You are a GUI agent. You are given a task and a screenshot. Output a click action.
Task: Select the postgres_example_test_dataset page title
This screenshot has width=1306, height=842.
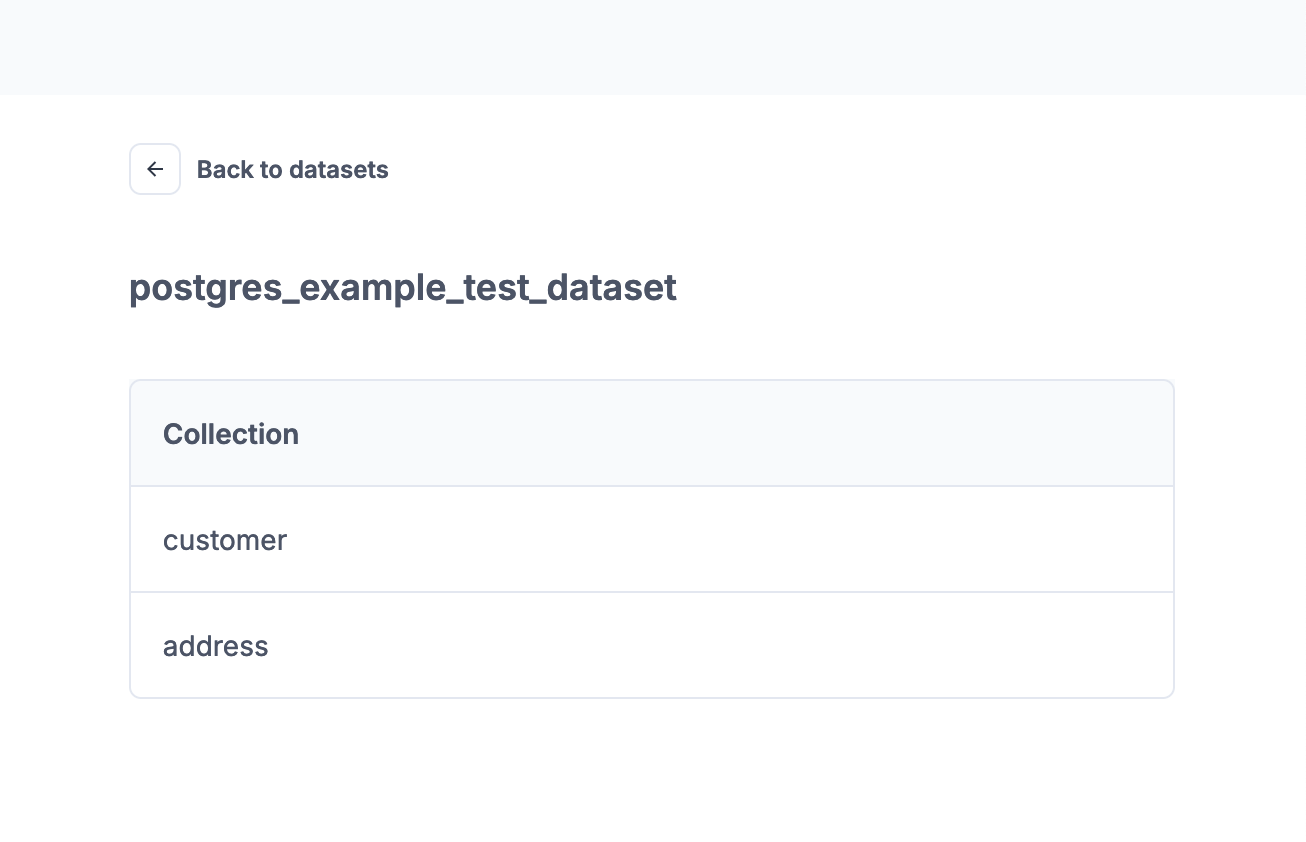coord(403,288)
